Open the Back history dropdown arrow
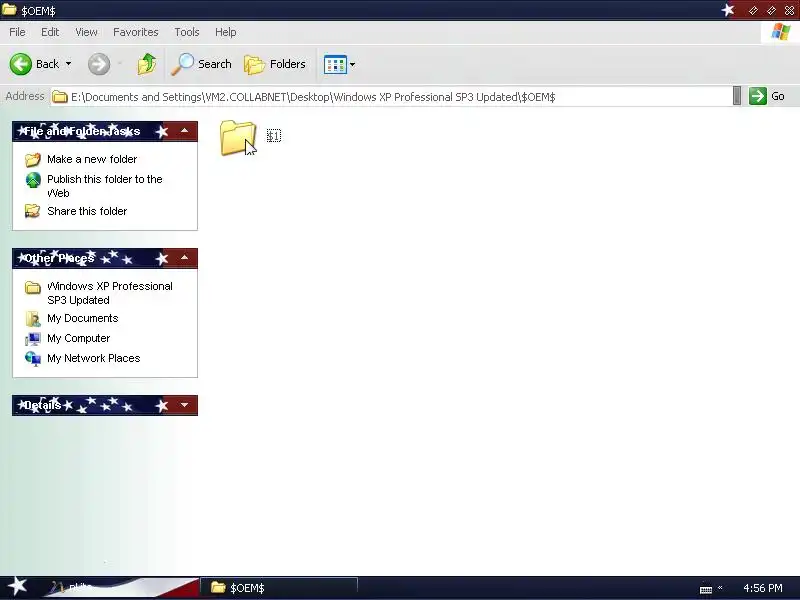Image resolution: width=800 pixels, height=600 pixels. coord(68,64)
